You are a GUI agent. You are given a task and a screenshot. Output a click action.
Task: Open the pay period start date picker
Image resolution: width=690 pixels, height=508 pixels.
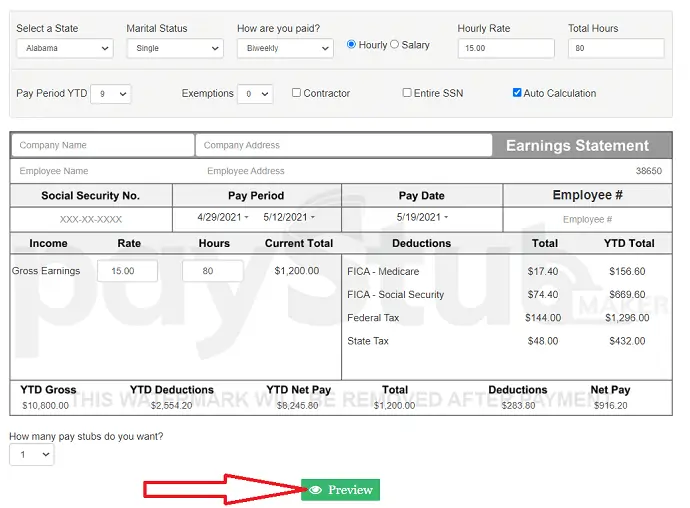tap(223, 217)
